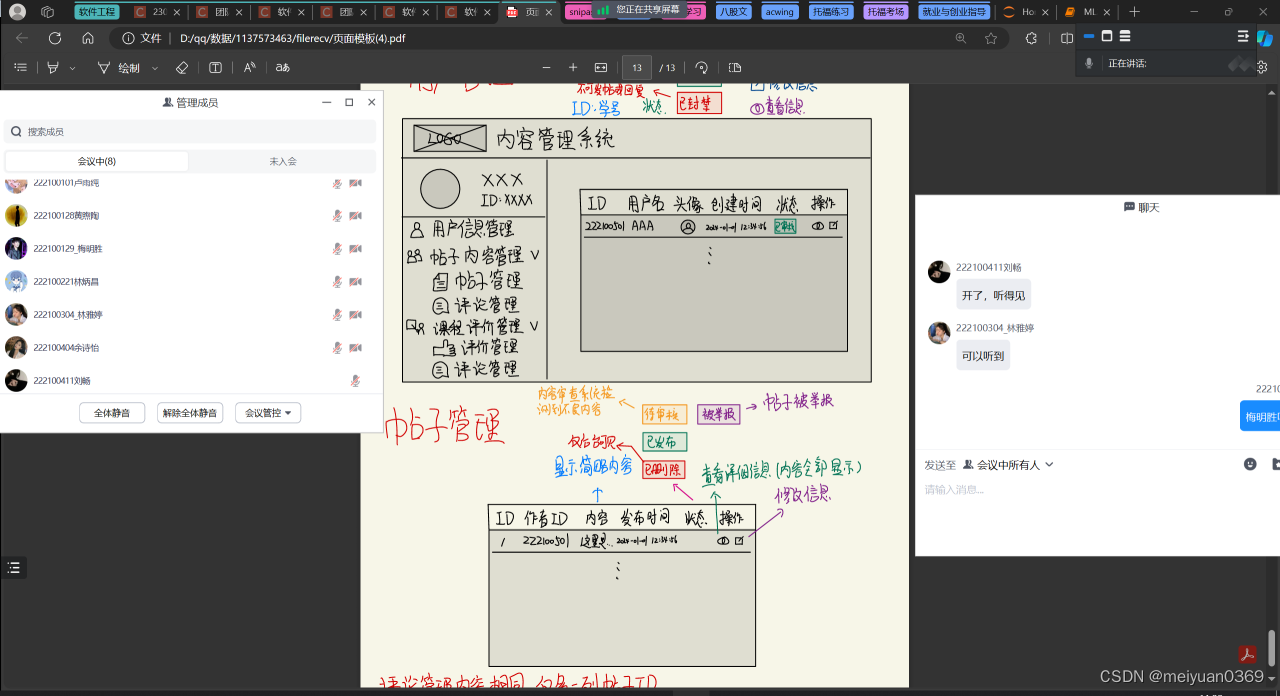The image size is (1280, 696).
Task: Toggle camera of 222100404余诗怡
Action: pos(355,348)
